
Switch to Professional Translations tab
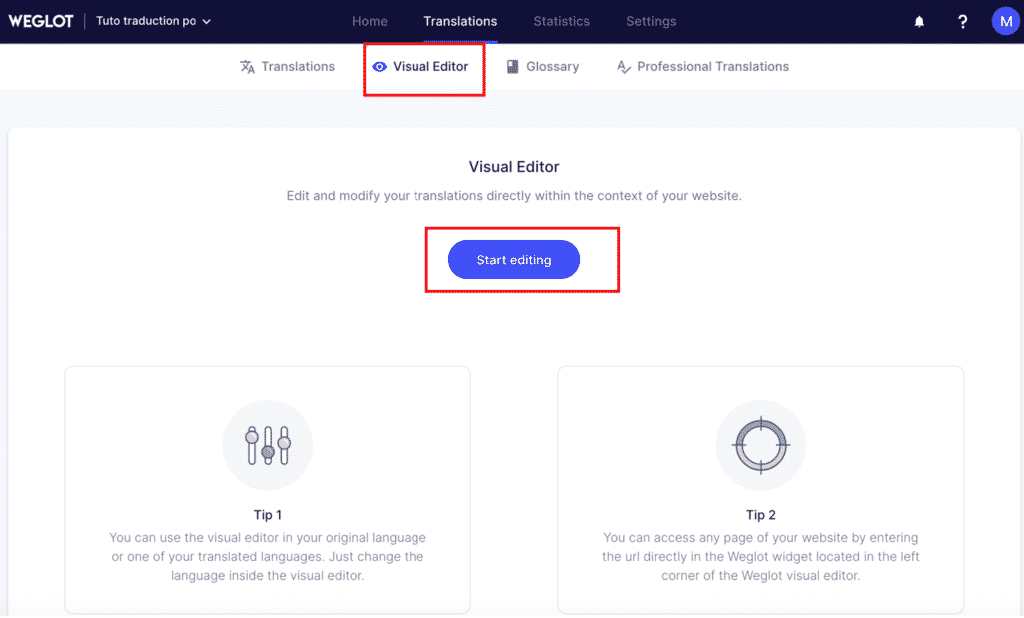coord(712,67)
